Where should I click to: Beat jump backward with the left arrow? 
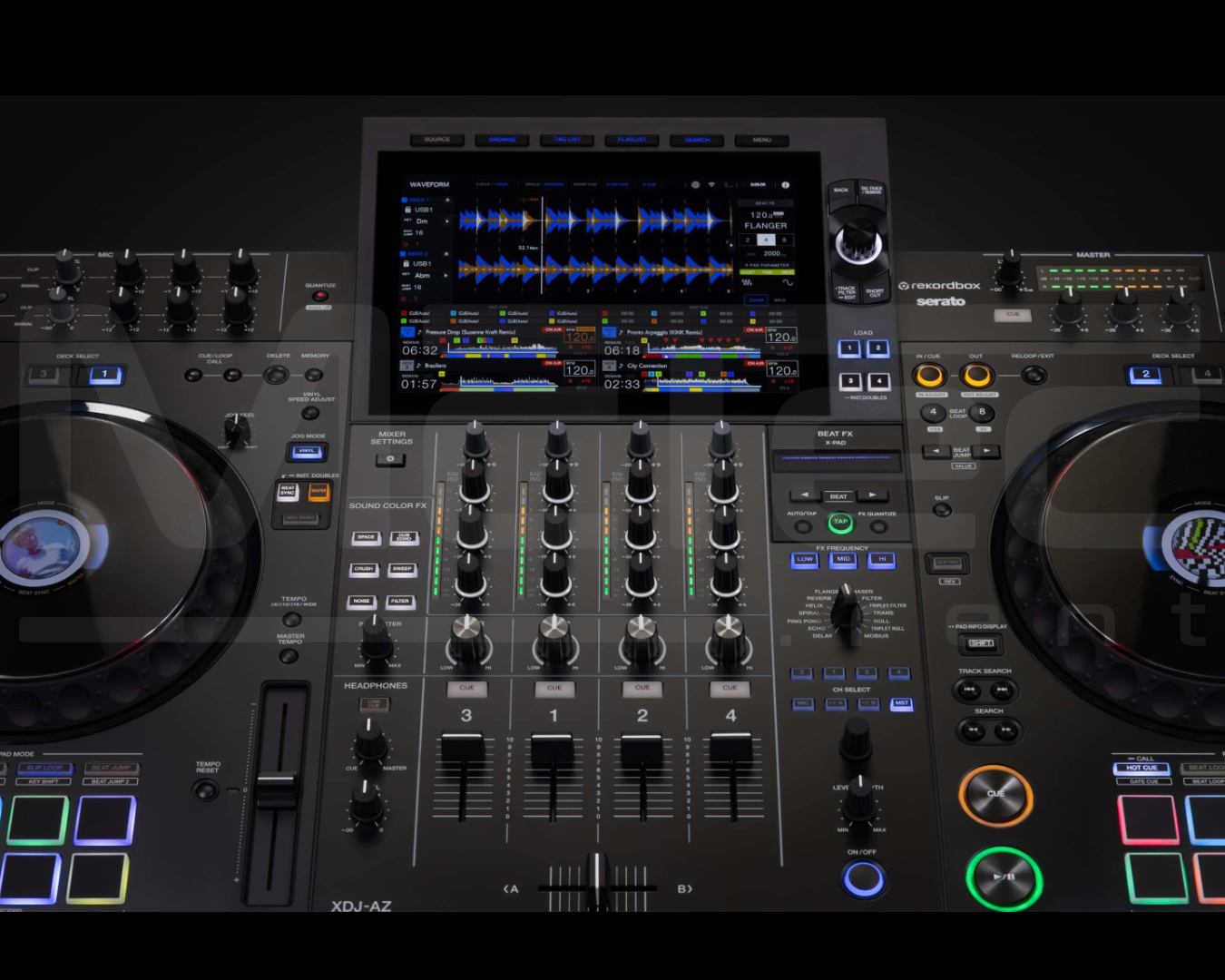click(936, 451)
